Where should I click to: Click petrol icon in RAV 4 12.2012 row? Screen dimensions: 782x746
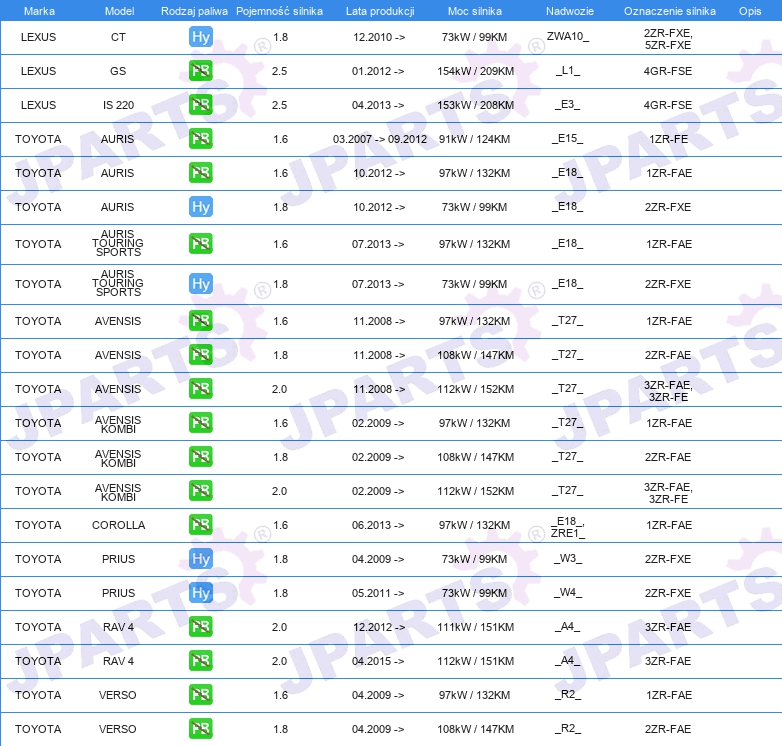pos(201,627)
